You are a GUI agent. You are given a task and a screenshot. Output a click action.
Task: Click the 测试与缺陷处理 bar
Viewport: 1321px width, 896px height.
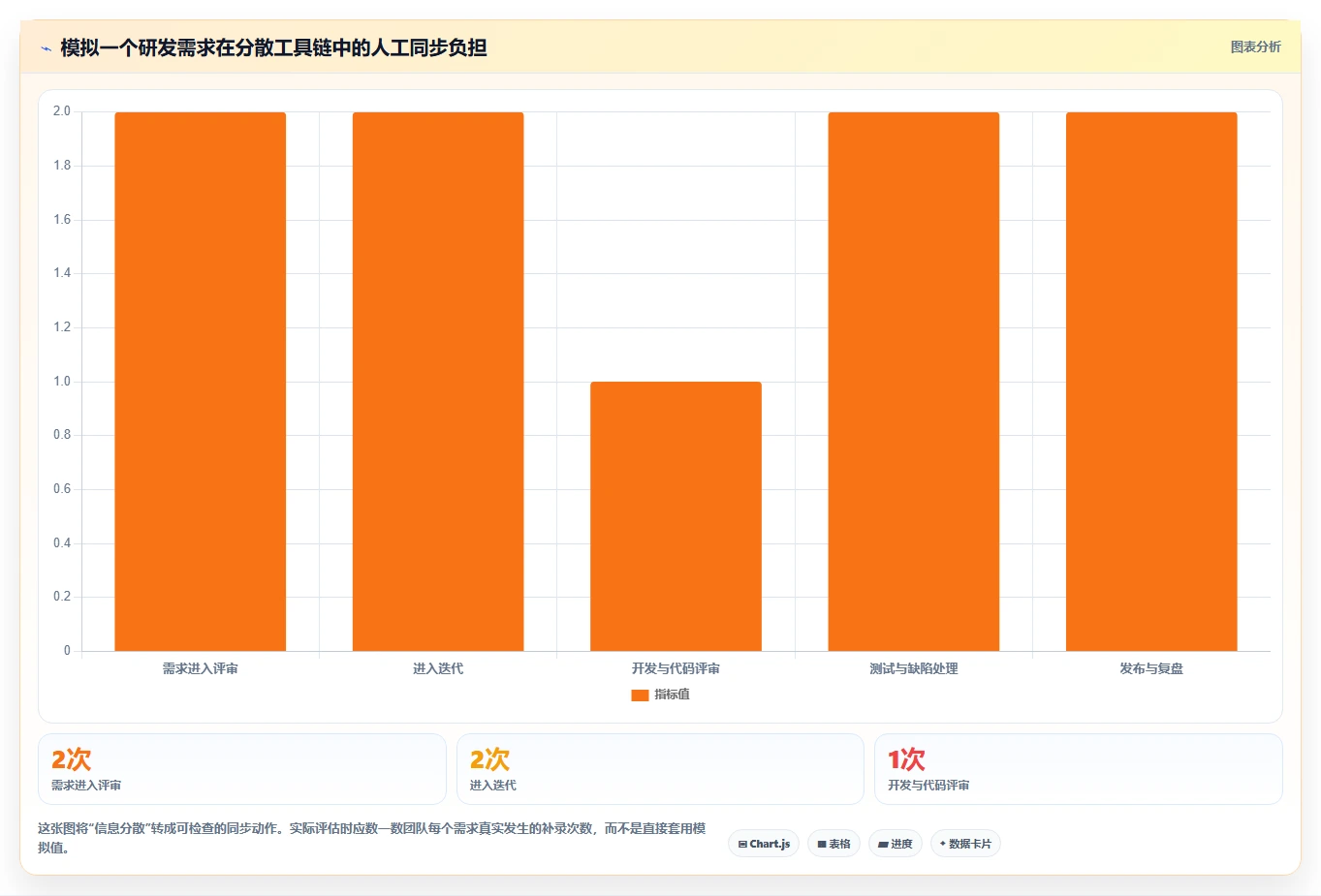click(913, 382)
